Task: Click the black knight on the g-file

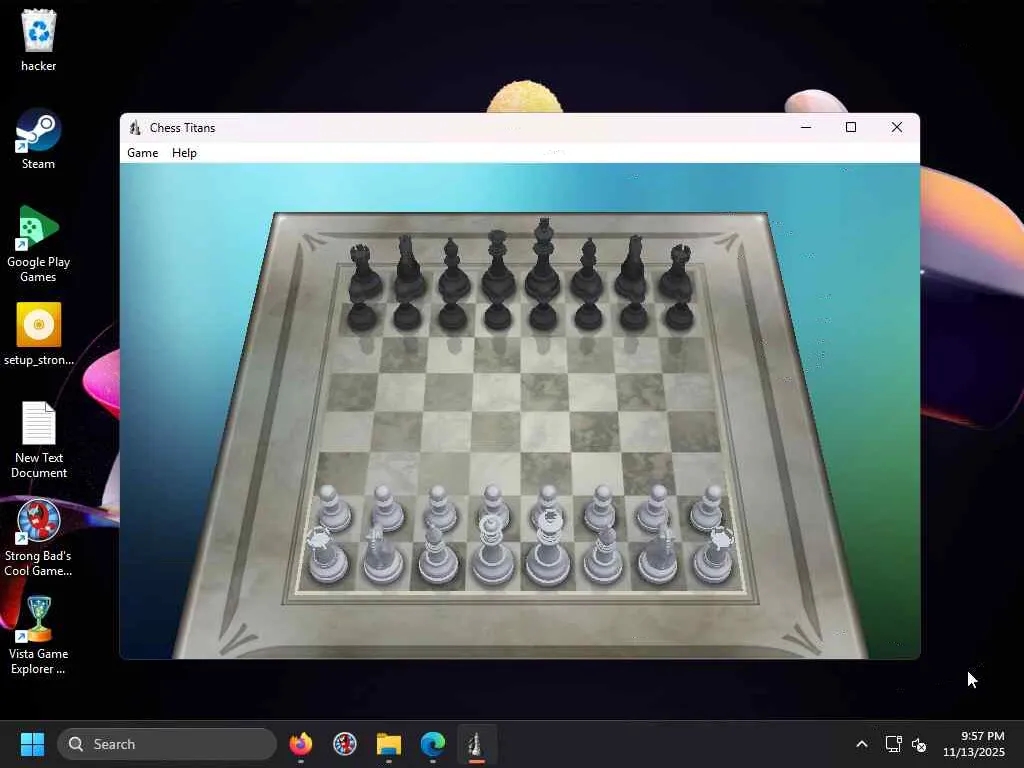Action: (633, 268)
